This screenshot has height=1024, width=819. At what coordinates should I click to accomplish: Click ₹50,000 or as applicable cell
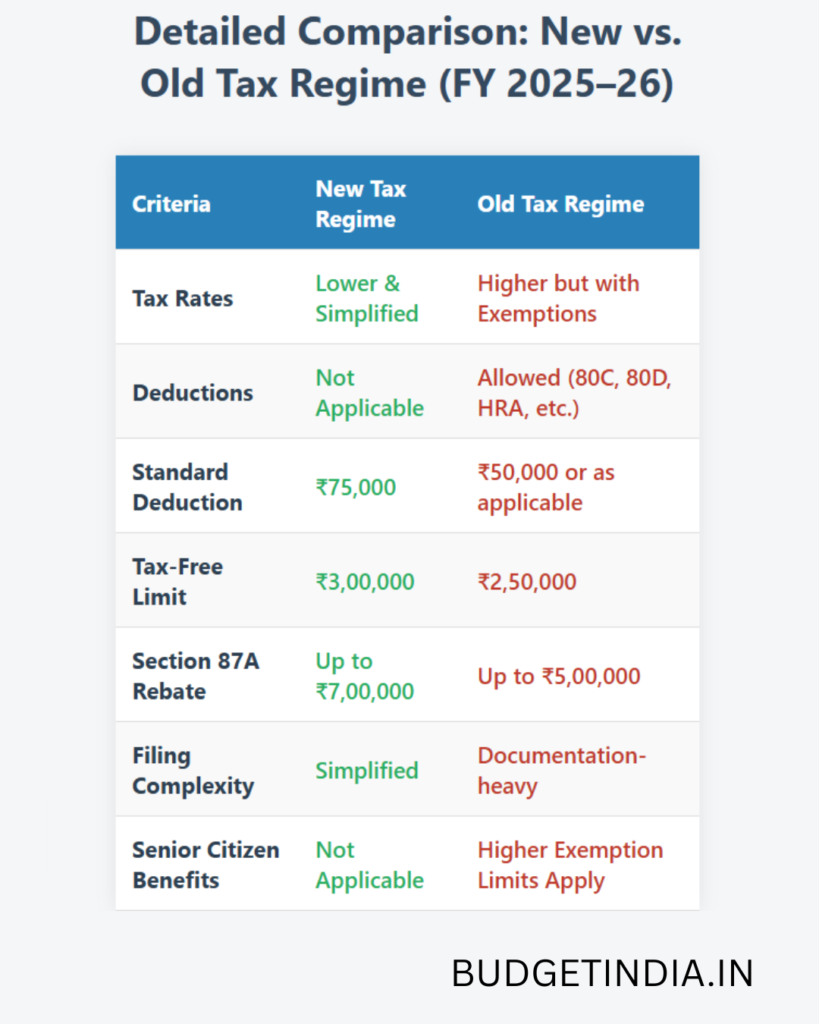coord(545,487)
